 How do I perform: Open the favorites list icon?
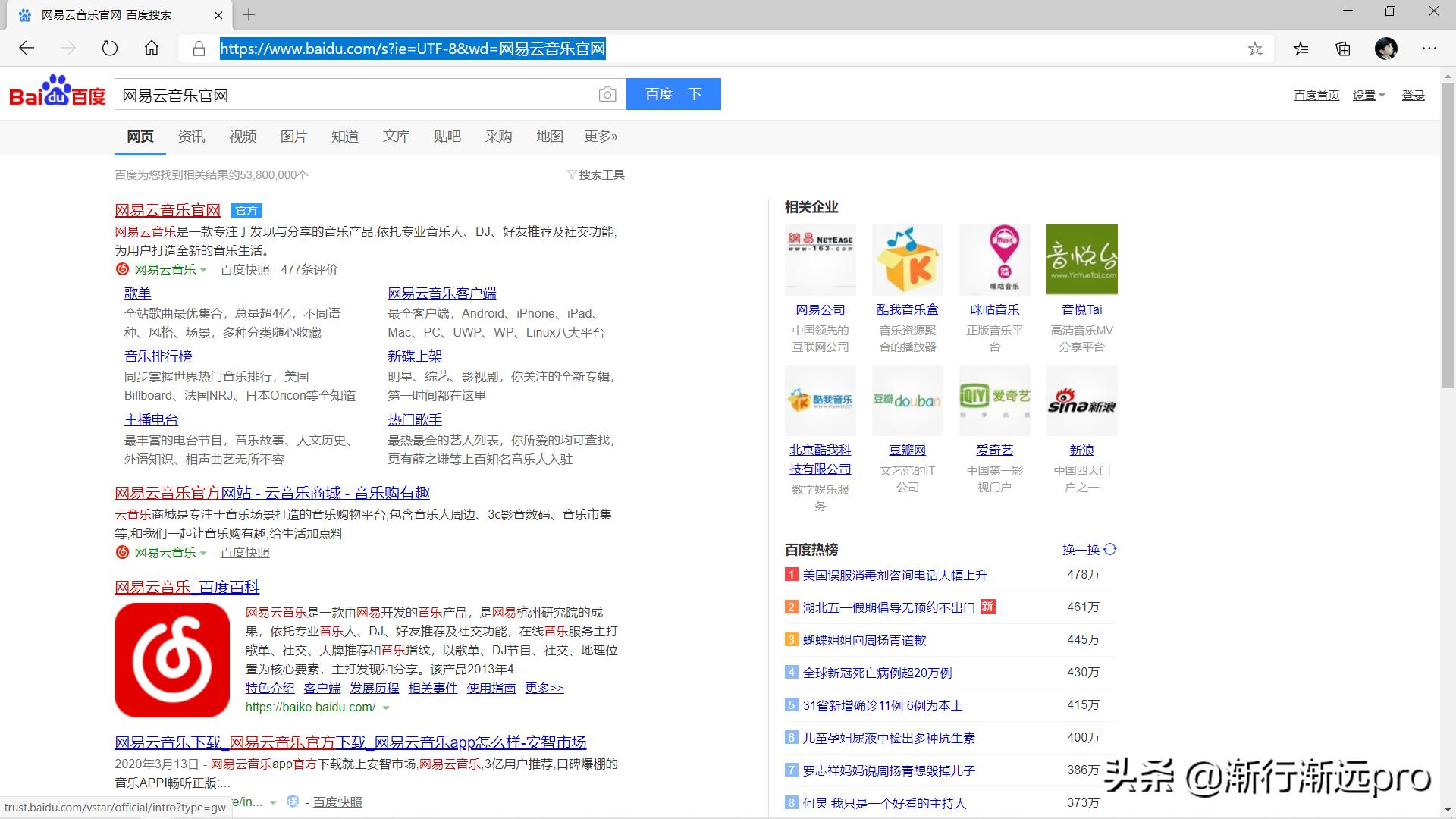pos(1301,49)
